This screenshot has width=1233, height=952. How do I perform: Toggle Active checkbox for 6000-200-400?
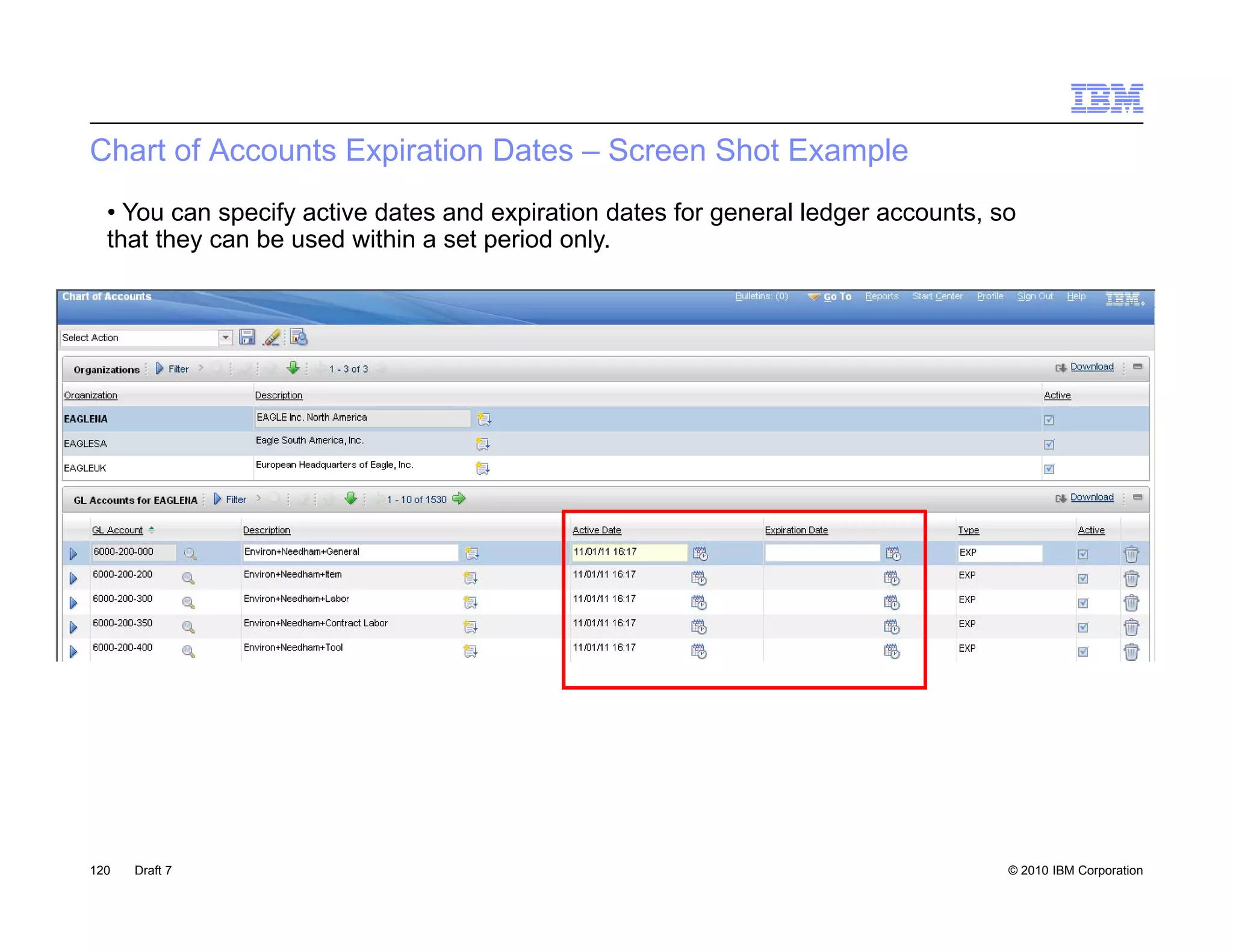1082,652
